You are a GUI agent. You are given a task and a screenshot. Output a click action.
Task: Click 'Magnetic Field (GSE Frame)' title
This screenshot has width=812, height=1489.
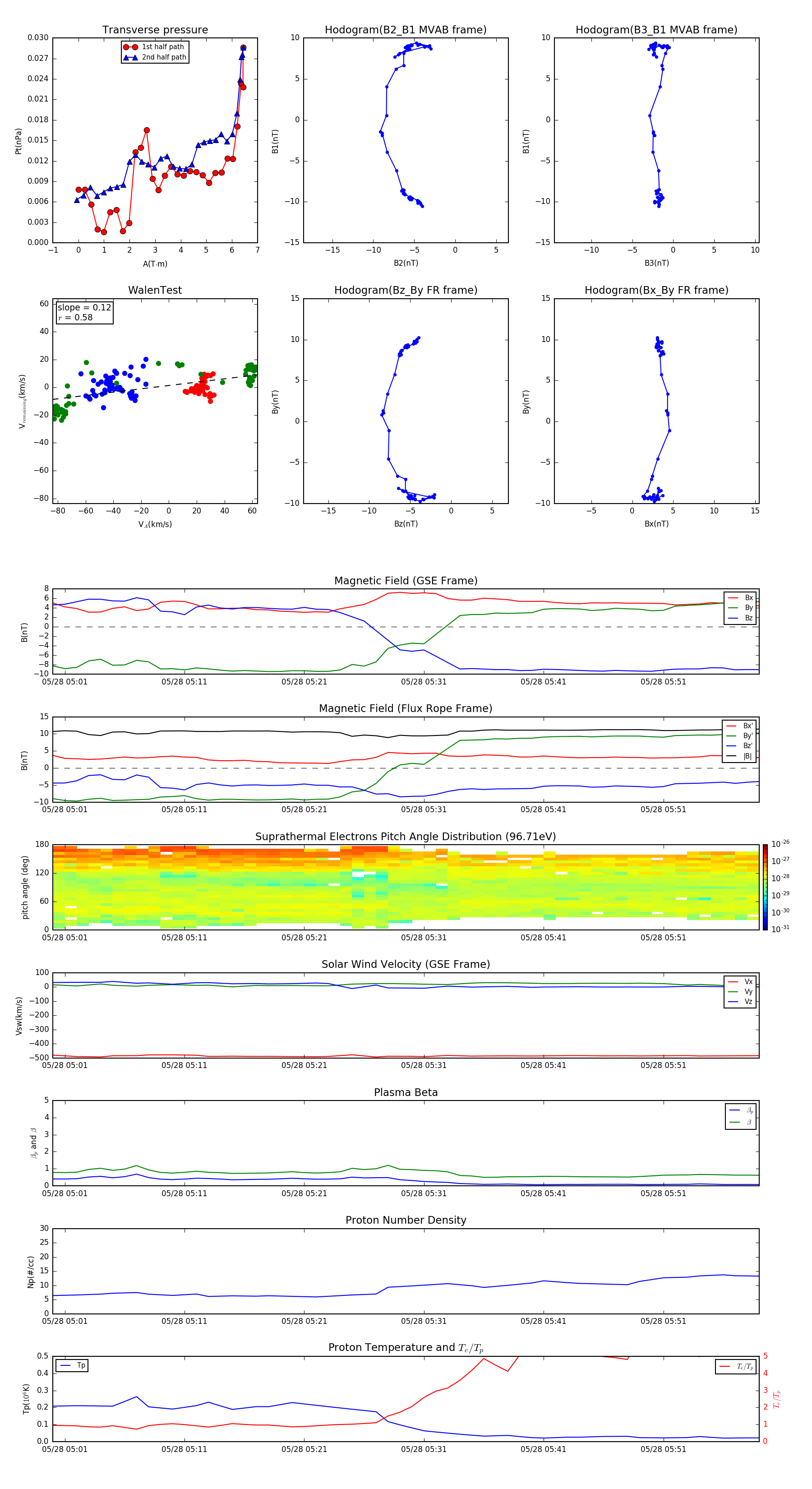[x=406, y=581]
